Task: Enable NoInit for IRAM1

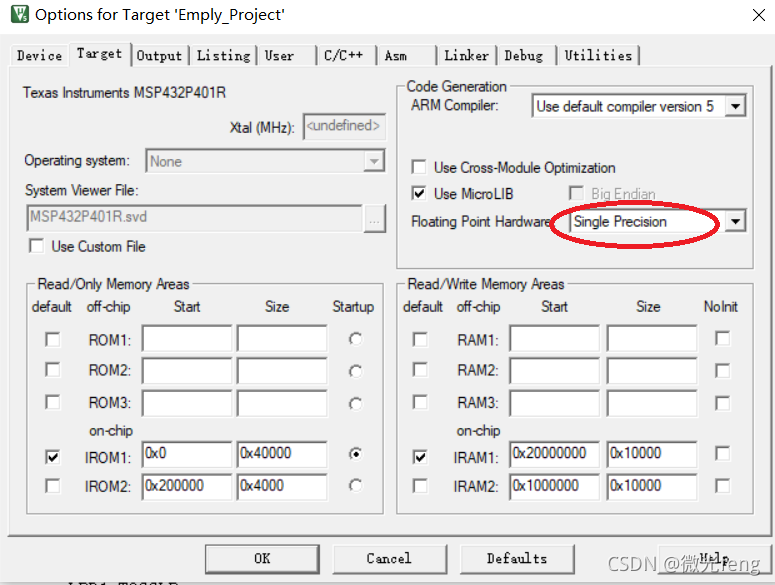Action: pyautogui.click(x=722, y=454)
